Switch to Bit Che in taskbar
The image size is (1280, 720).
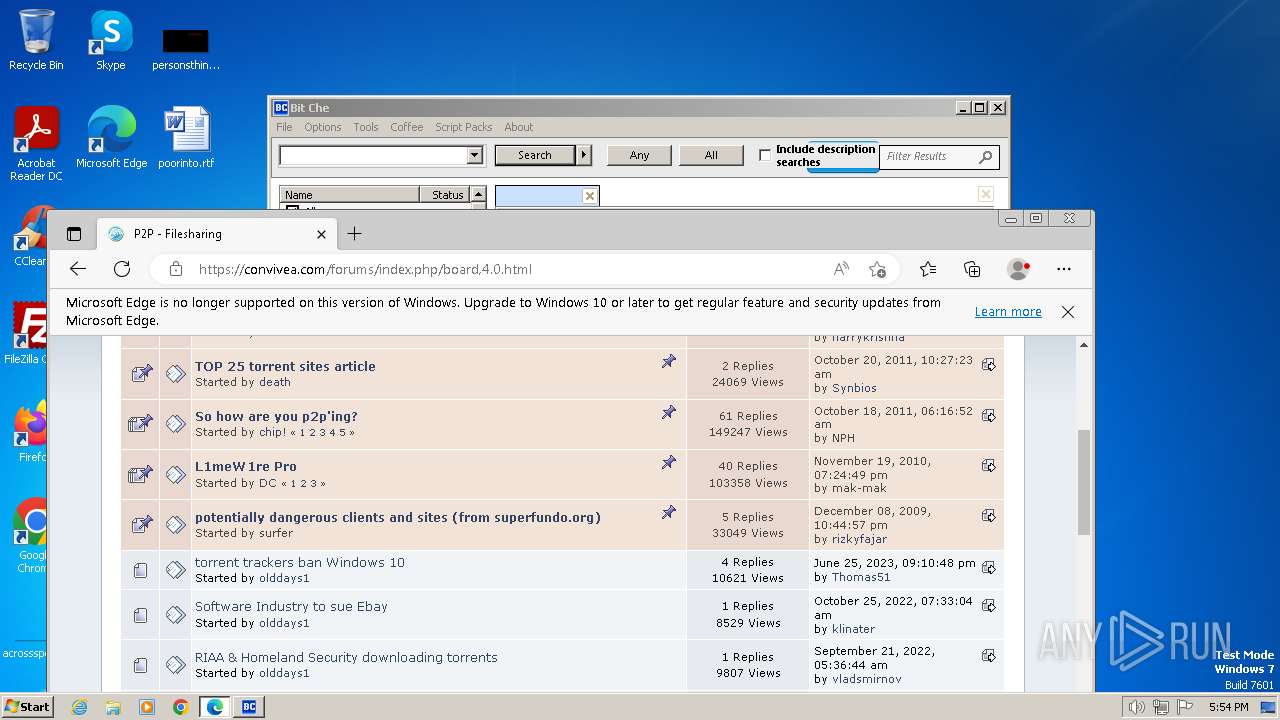tap(249, 707)
